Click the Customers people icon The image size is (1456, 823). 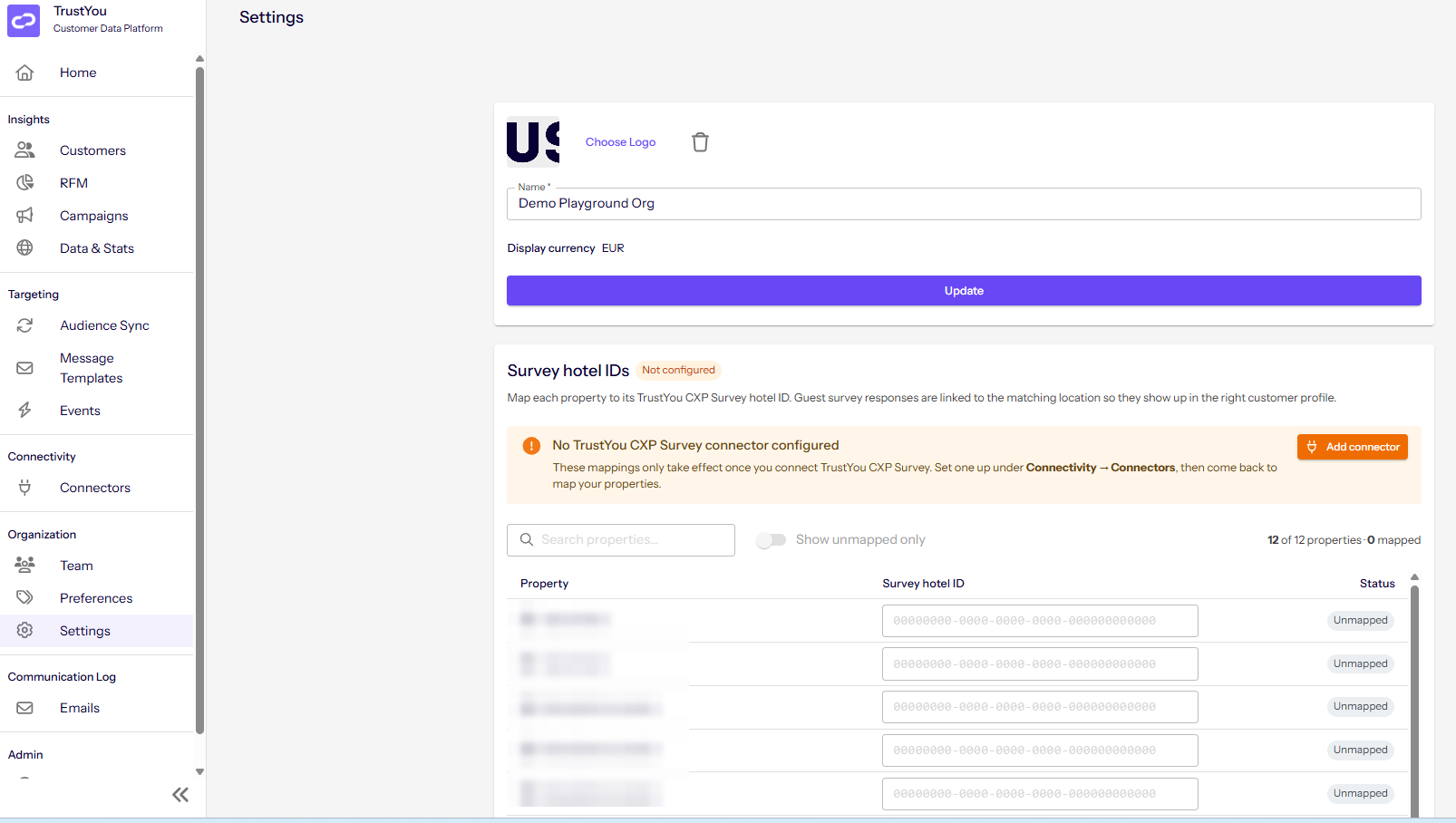pos(24,150)
